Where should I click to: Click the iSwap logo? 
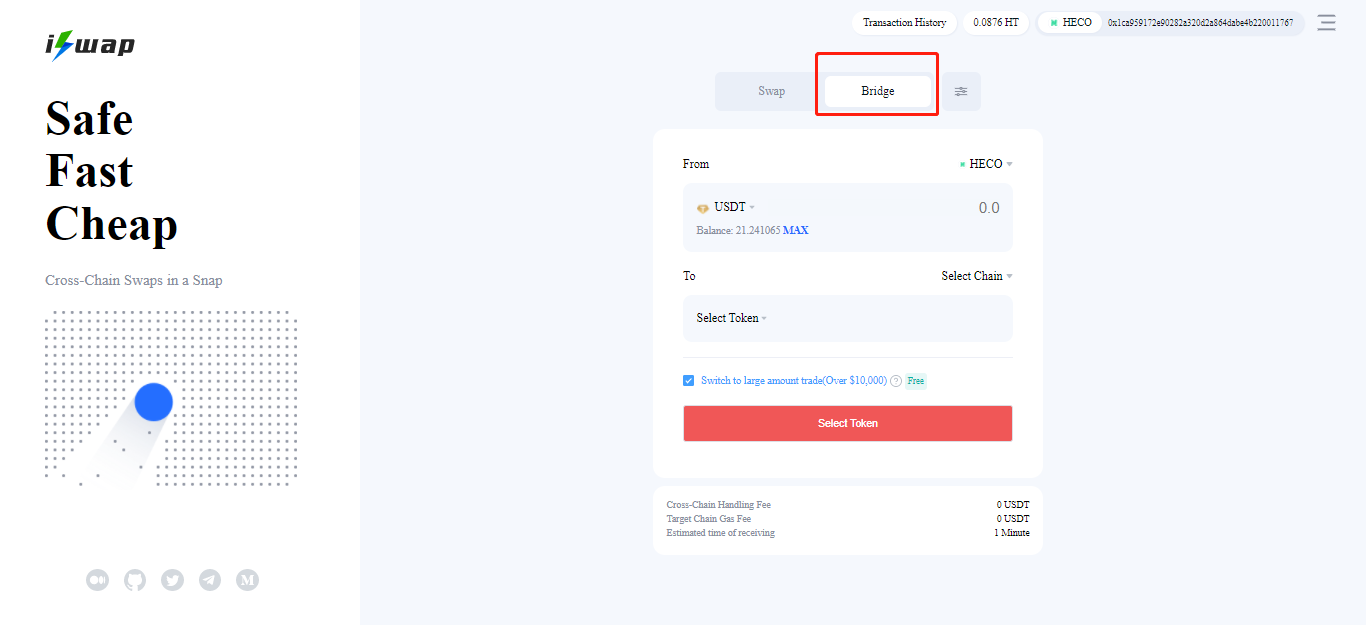pyautogui.click(x=90, y=45)
